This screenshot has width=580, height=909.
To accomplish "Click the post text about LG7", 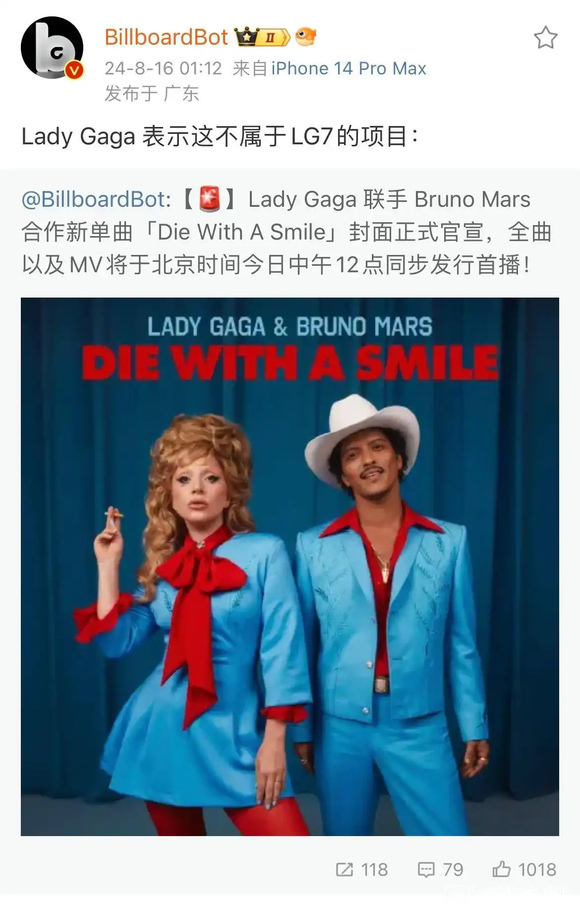I will click(219, 137).
